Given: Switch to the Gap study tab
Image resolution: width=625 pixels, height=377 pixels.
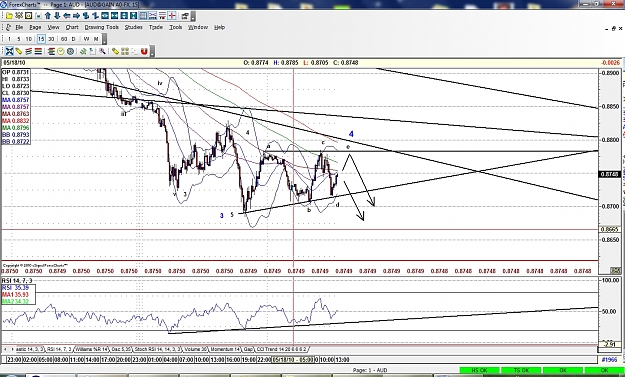Looking at the screenshot, I should point(248,349).
